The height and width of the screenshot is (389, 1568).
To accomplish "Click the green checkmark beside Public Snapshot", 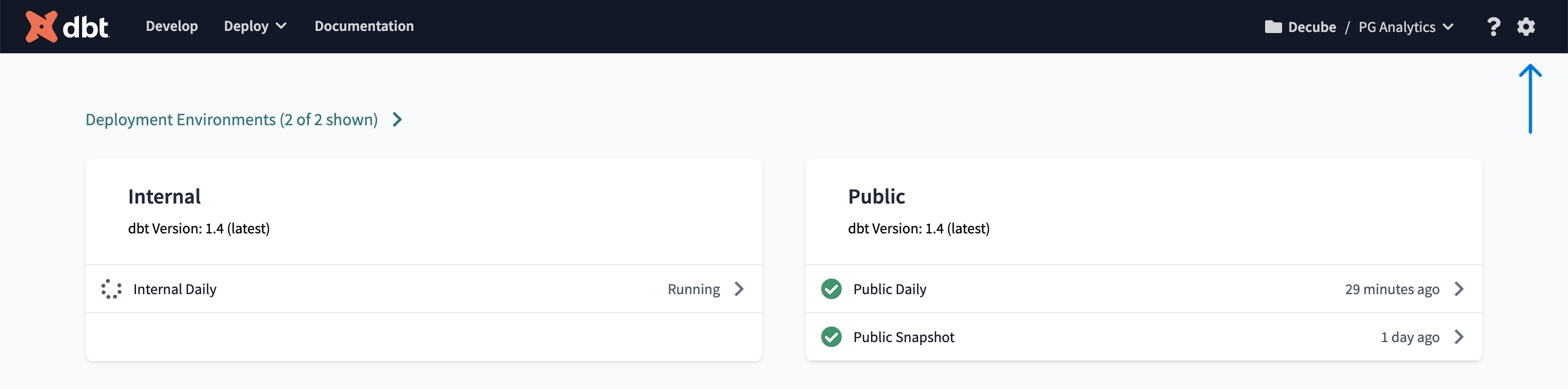I will click(x=831, y=337).
